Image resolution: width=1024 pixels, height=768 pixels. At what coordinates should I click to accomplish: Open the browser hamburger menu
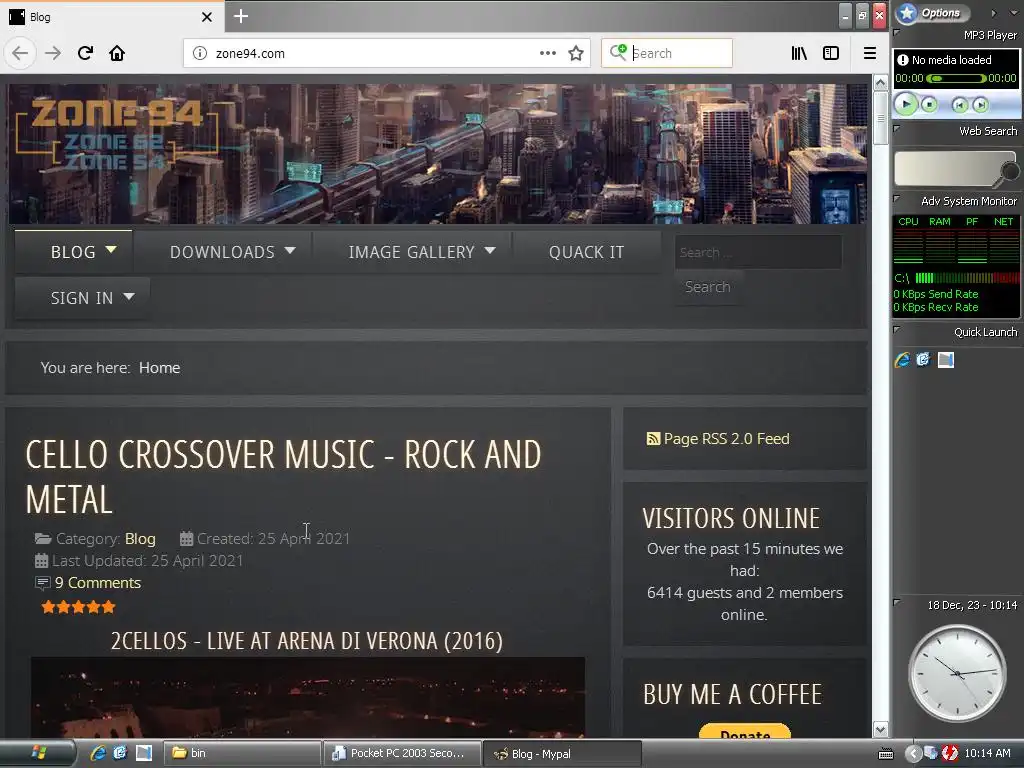pos(870,53)
